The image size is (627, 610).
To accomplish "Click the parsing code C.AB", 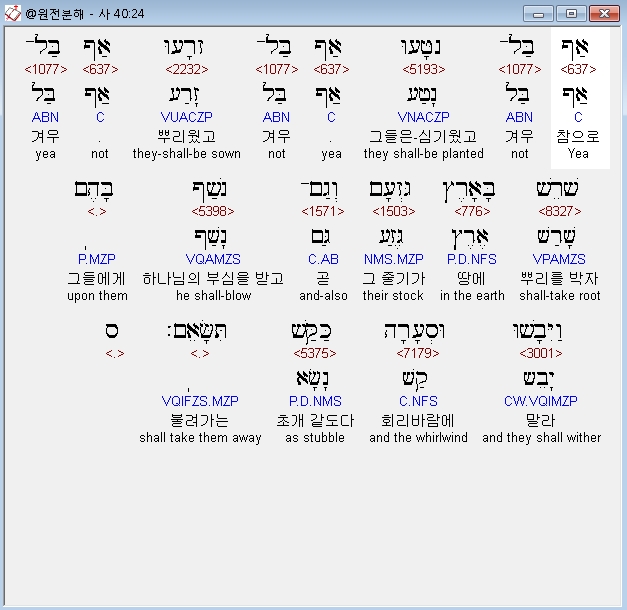I will coord(323,259).
